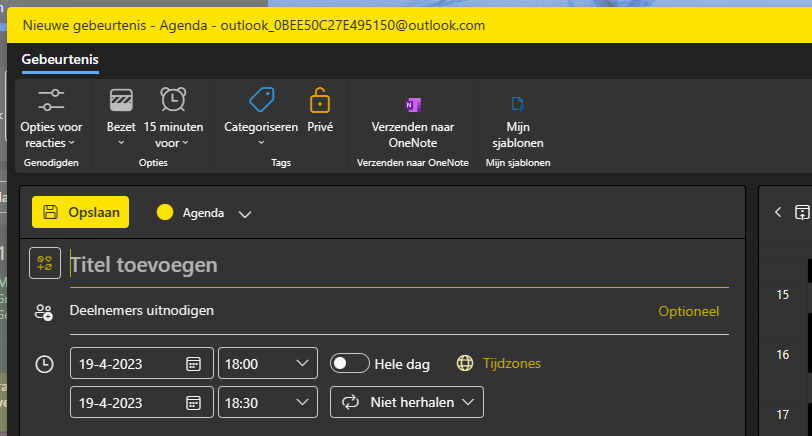
Task: Click the start date field 19-4-2023
Action: [141, 363]
